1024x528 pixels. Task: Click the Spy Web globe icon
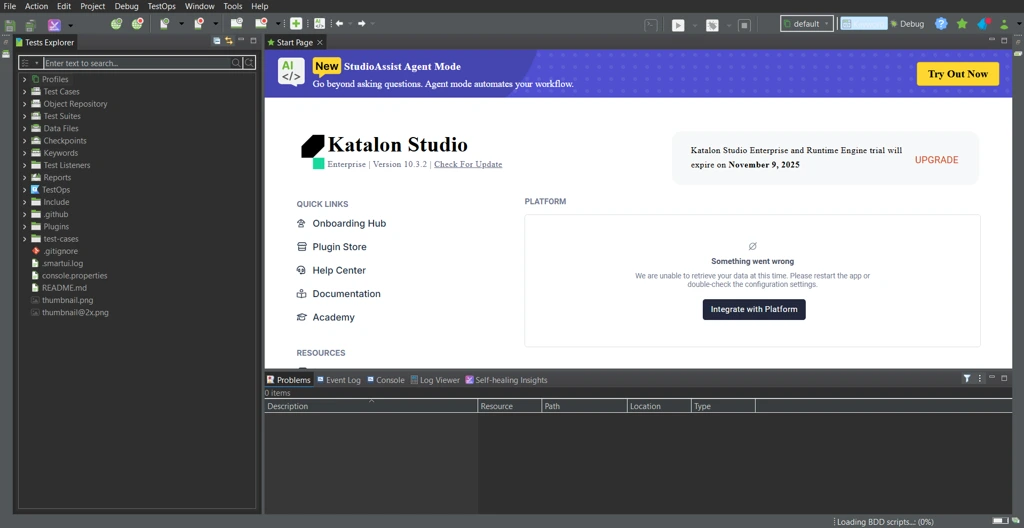(x=116, y=24)
